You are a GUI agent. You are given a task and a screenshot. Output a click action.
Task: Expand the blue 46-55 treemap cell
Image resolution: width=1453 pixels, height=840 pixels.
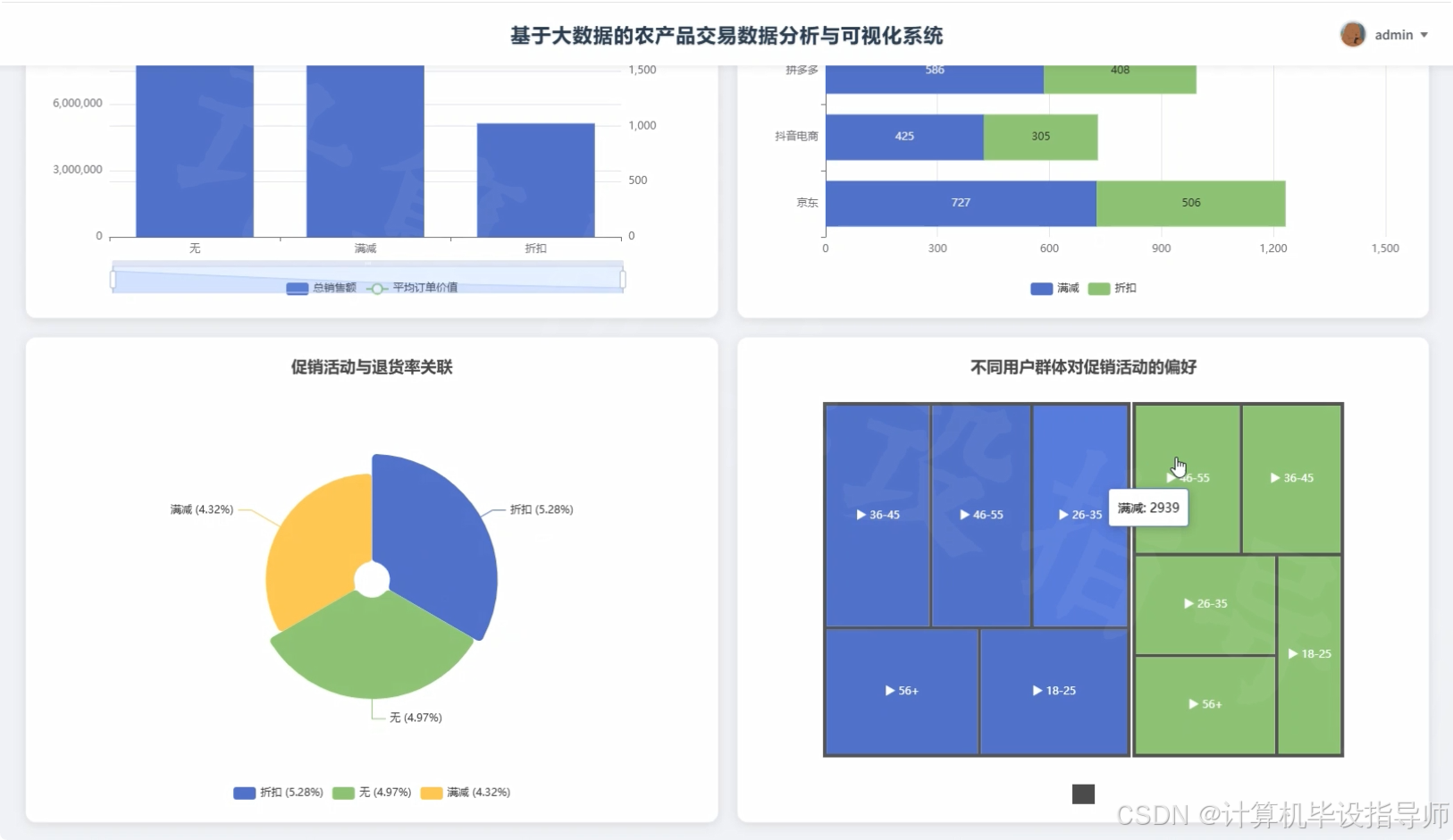981,516
